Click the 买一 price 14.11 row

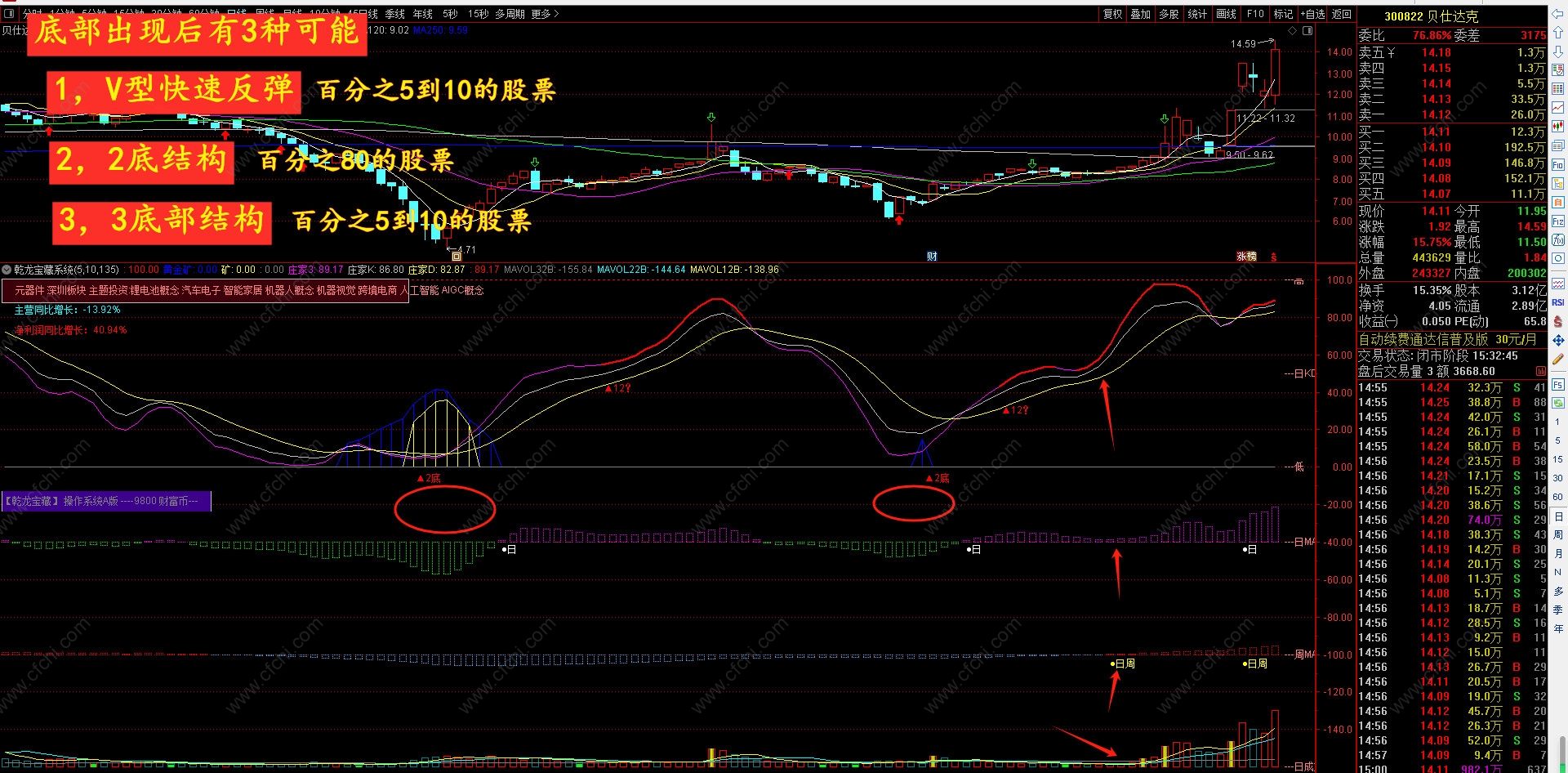tap(1452, 132)
